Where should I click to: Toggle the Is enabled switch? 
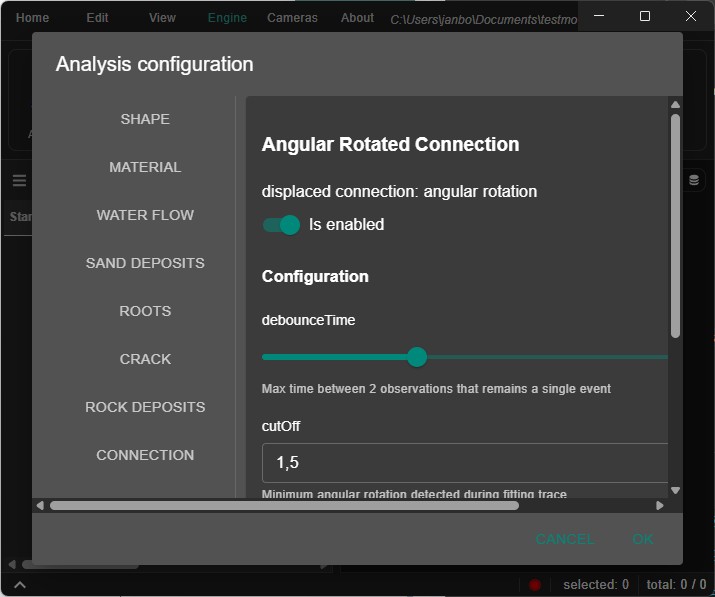[281, 225]
